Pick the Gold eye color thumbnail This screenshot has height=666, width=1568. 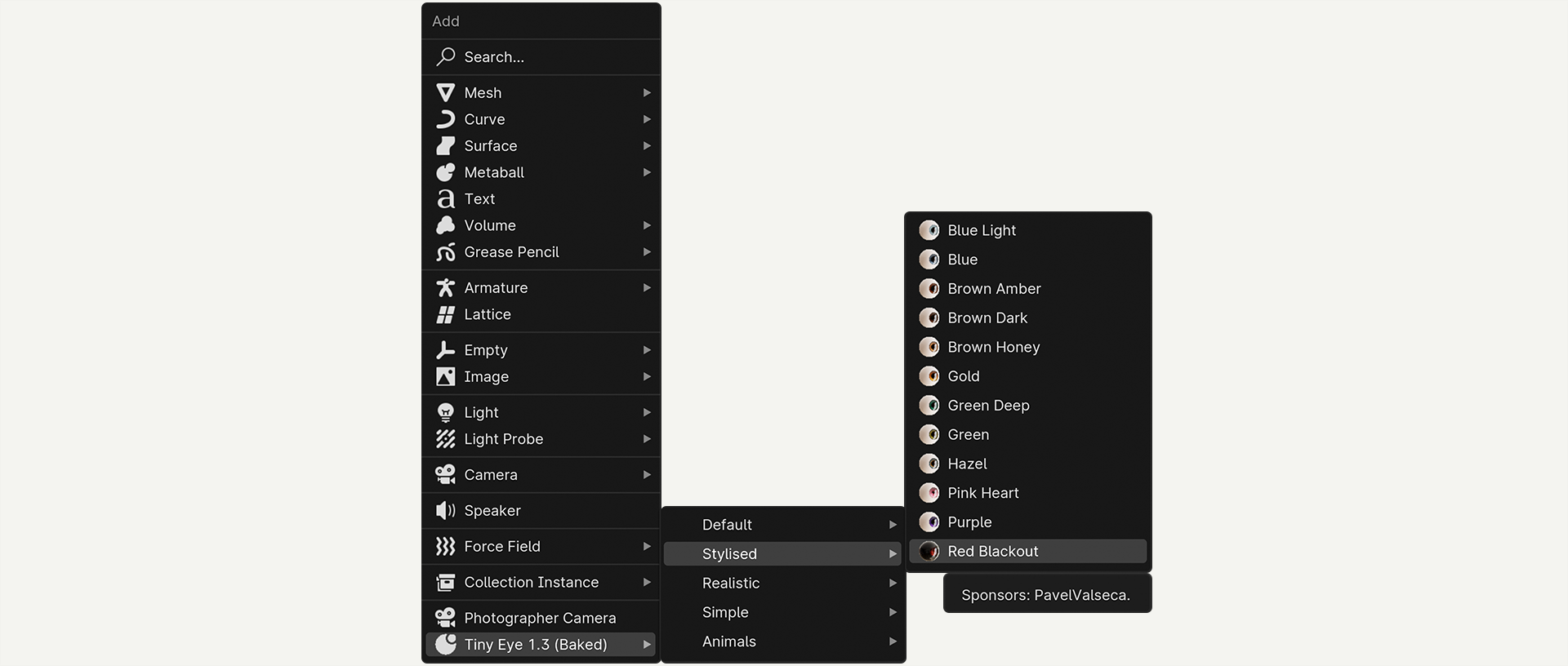[x=929, y=376]
